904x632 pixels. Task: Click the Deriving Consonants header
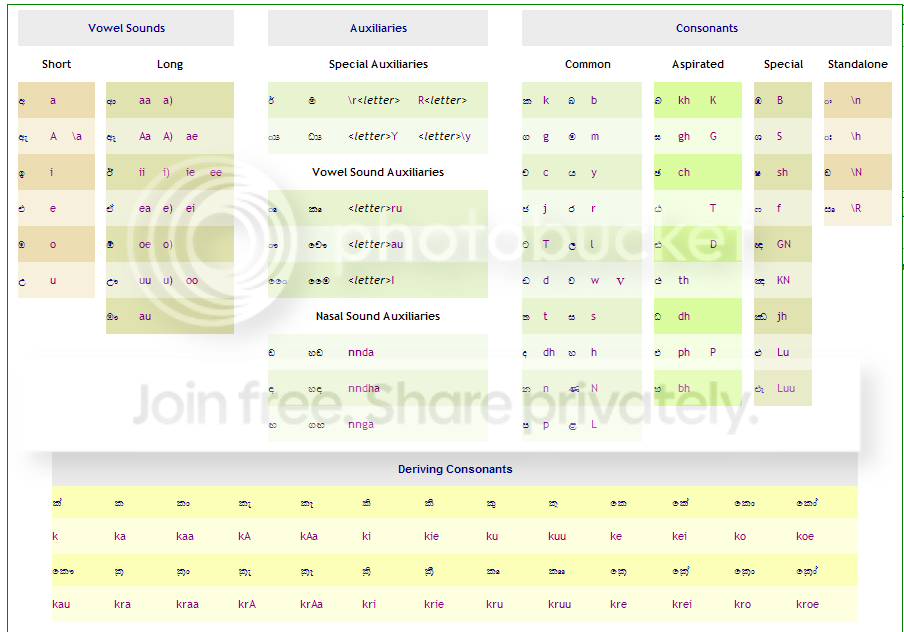[x=455, y=469]
